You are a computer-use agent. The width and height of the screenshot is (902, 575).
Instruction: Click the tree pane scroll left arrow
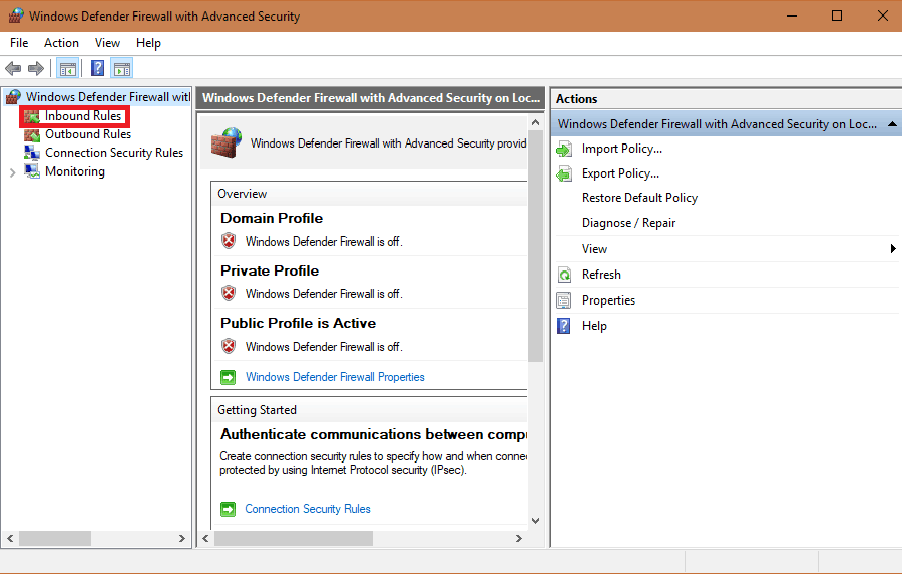10,539
